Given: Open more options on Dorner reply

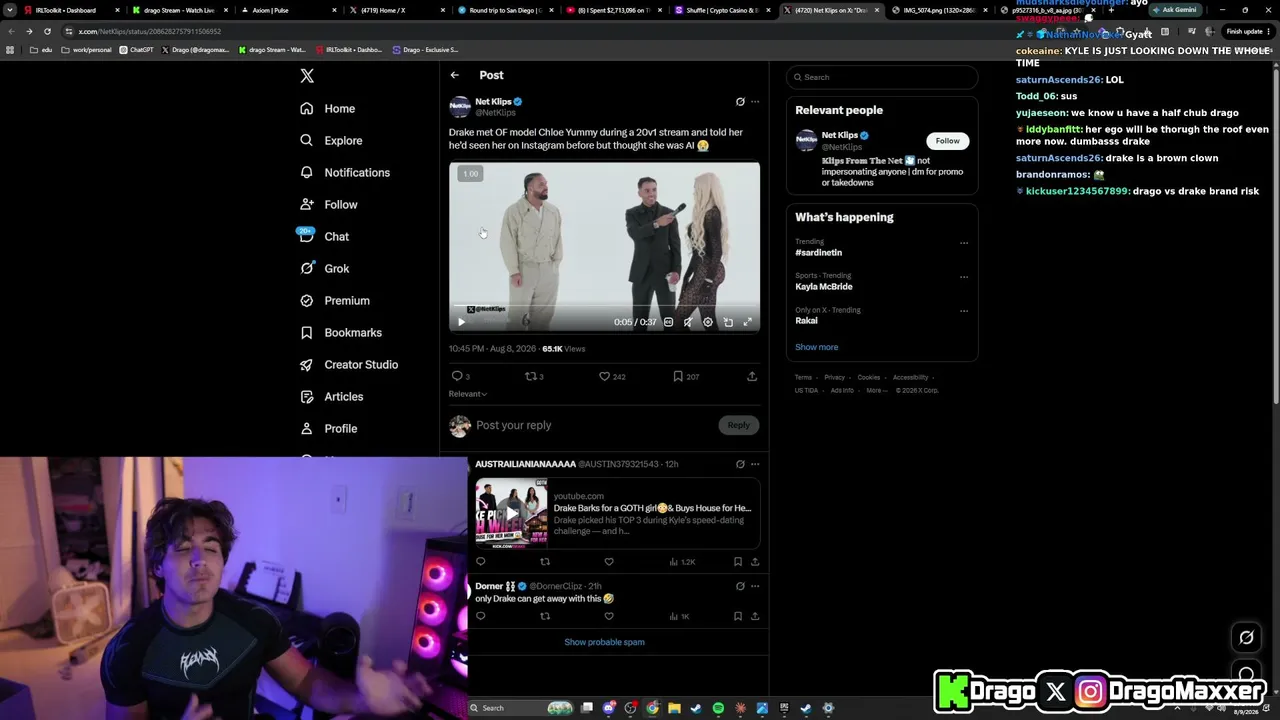Looking at the screenshot, I should click(x=755, y=586).
